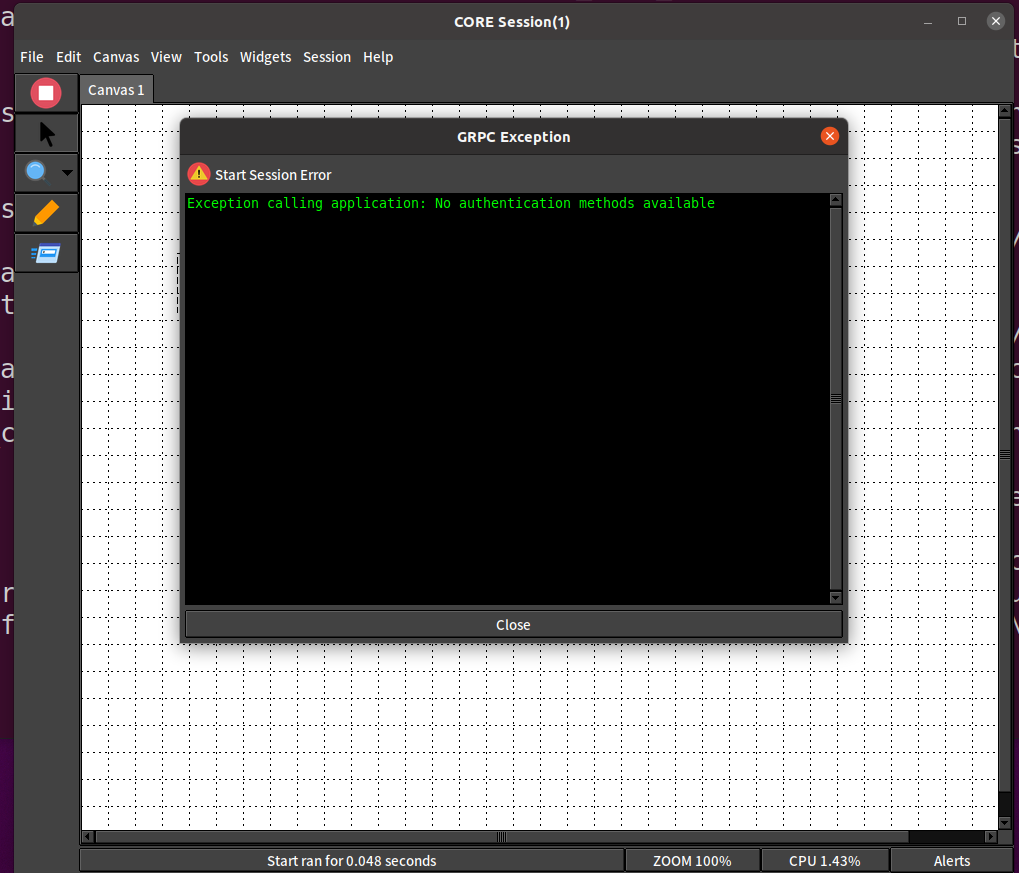1019x873 pixels.
Task: Click the canvas vertical scrollbar down arrow
Action: 1005,823
